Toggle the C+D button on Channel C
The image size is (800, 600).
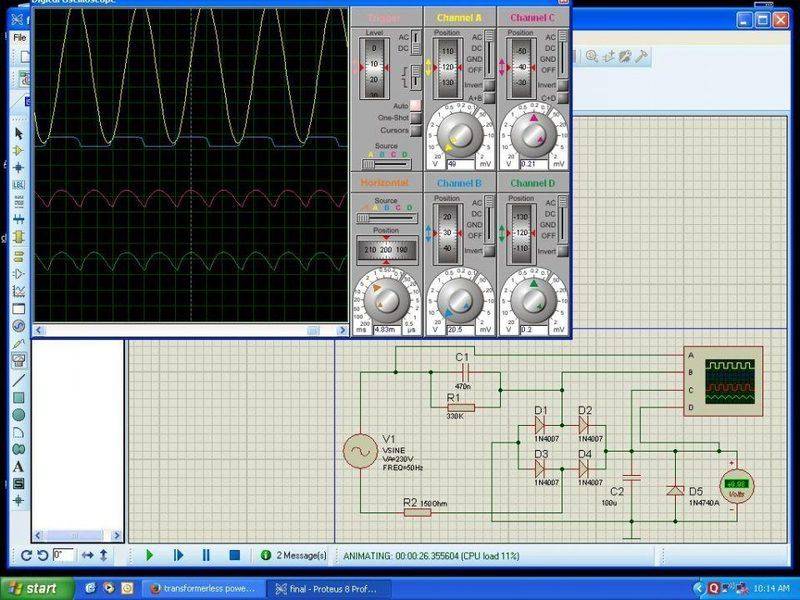tap(562, 98)
